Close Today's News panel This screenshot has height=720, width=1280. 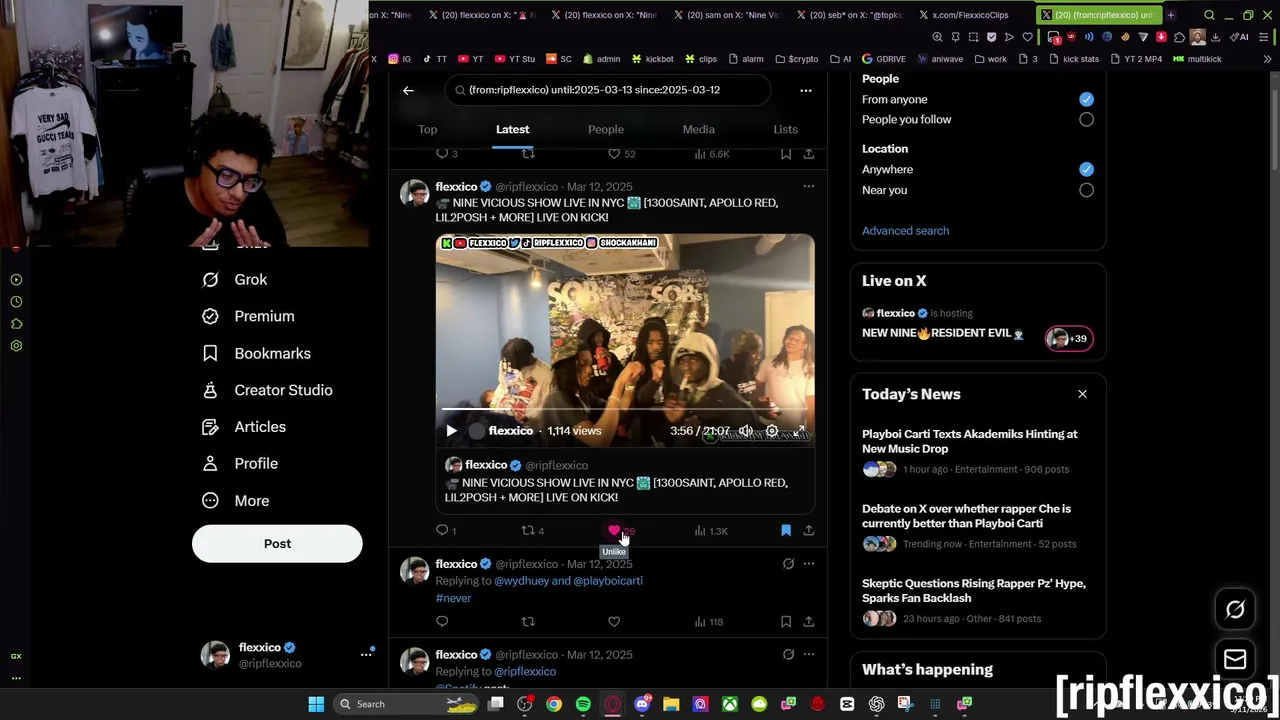pyautogui.click(x=1082, y=394)
